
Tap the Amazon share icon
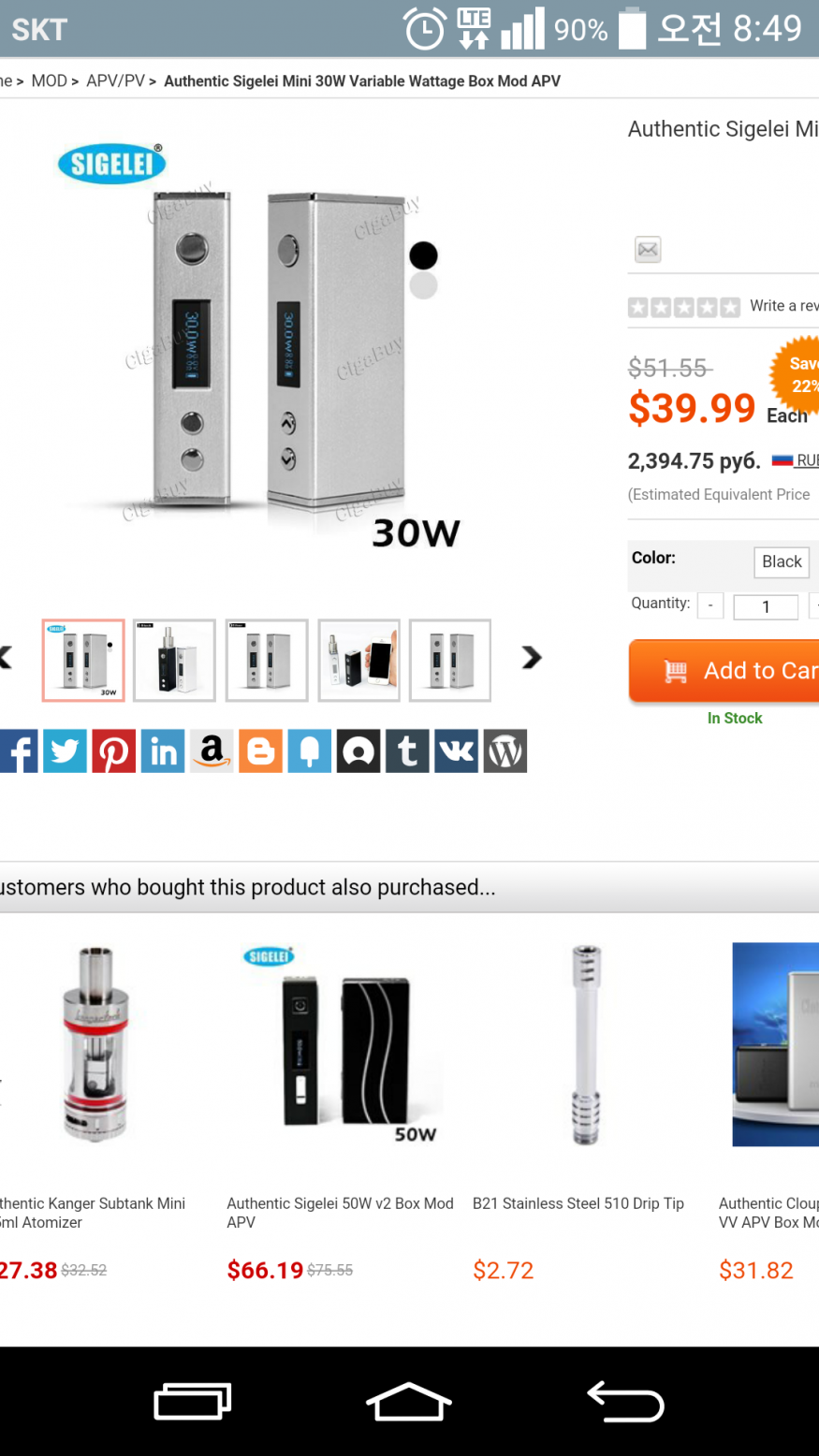pos(212,750)
